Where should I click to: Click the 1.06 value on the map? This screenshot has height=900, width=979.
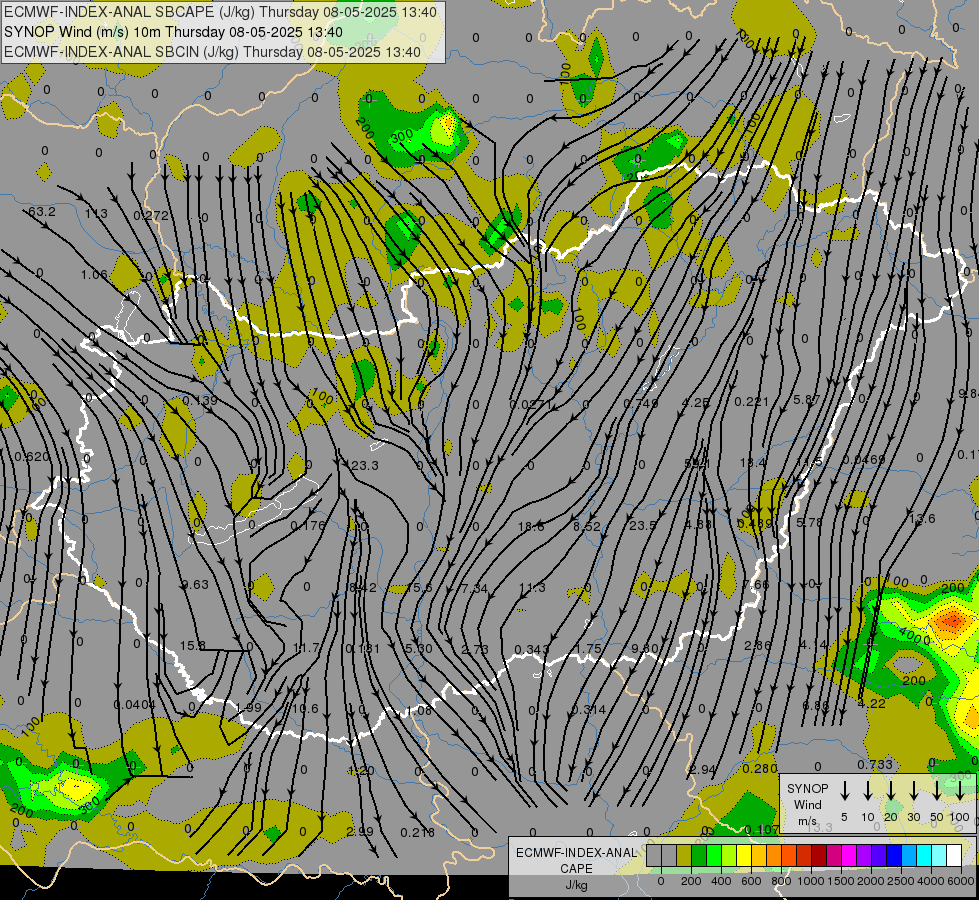pyautogui.click(x=94, y=275)
